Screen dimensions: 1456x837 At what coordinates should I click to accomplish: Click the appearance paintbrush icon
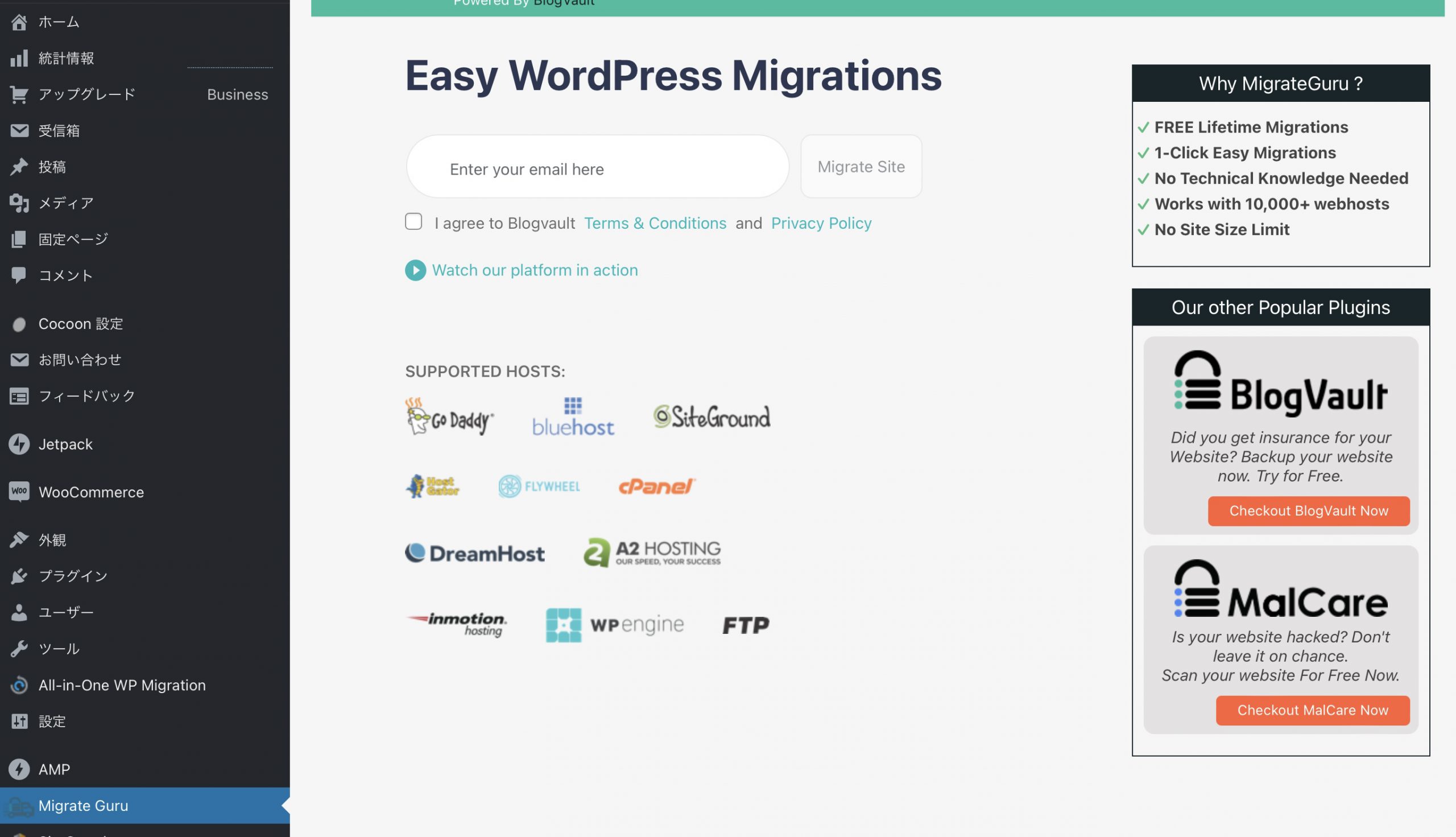(19, 540)
